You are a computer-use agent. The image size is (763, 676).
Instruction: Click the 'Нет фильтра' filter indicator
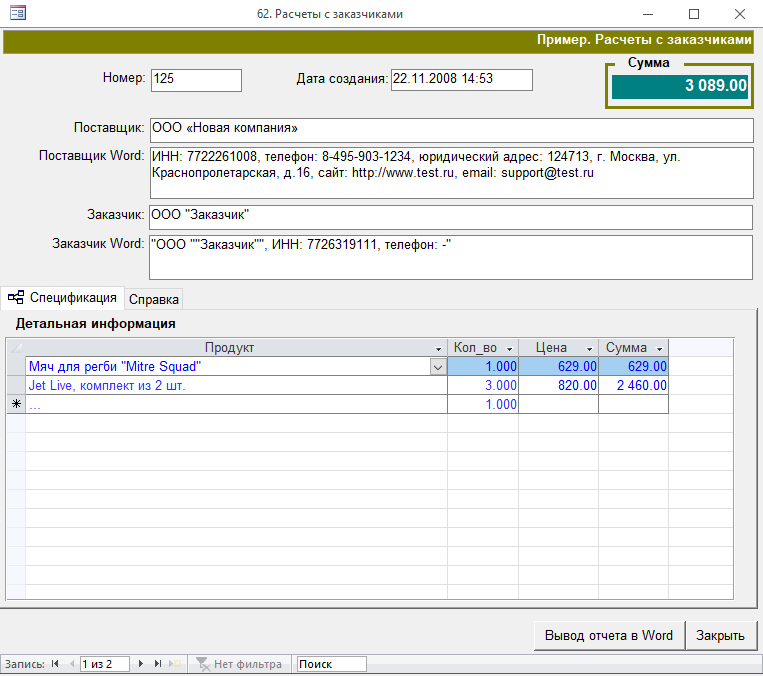tap(240, 664)
